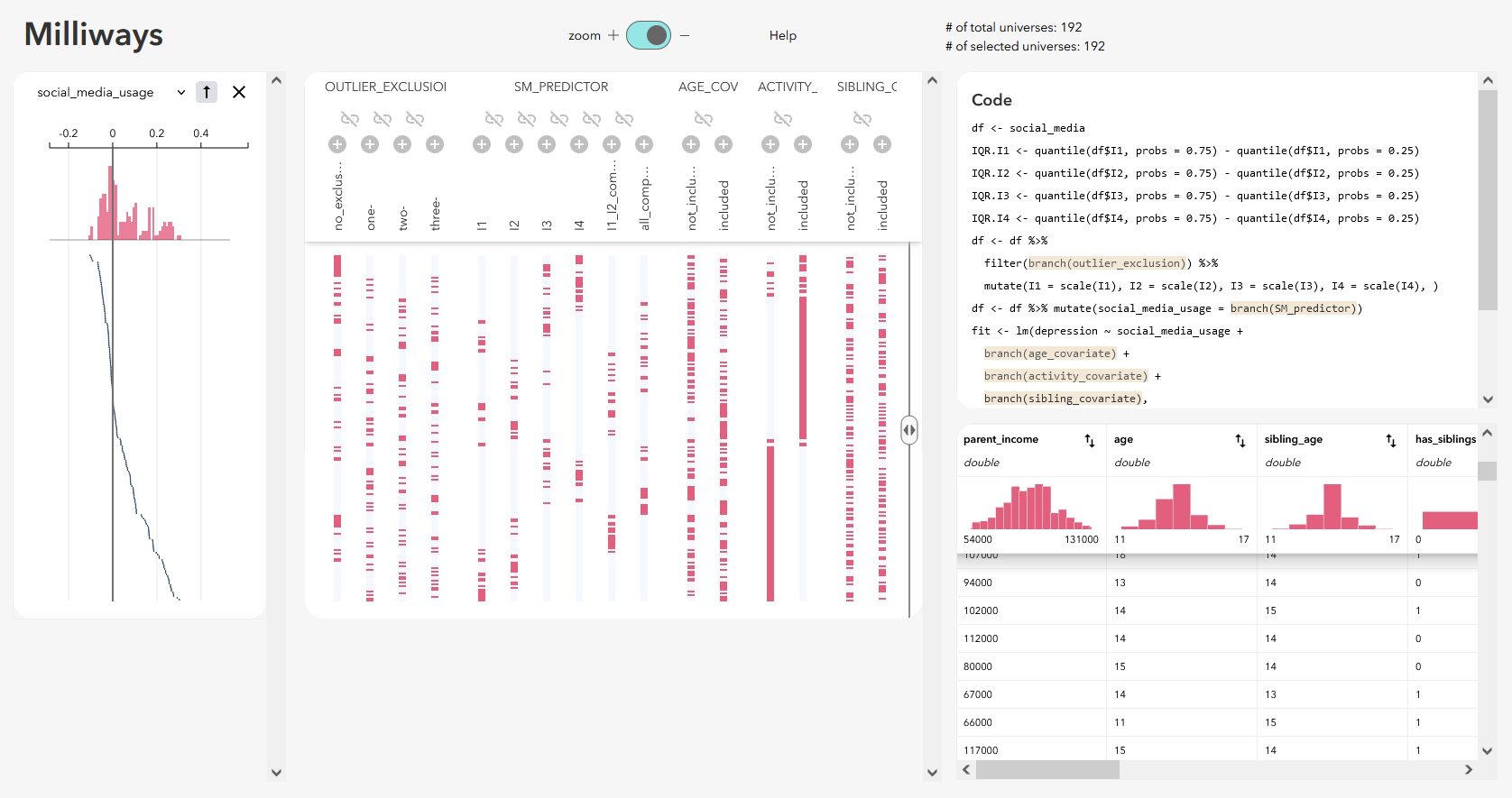Click the up arrow sort icon beside social_media_usage
The width and height of the screenshot is (1512, 798).
click(207, 92)
